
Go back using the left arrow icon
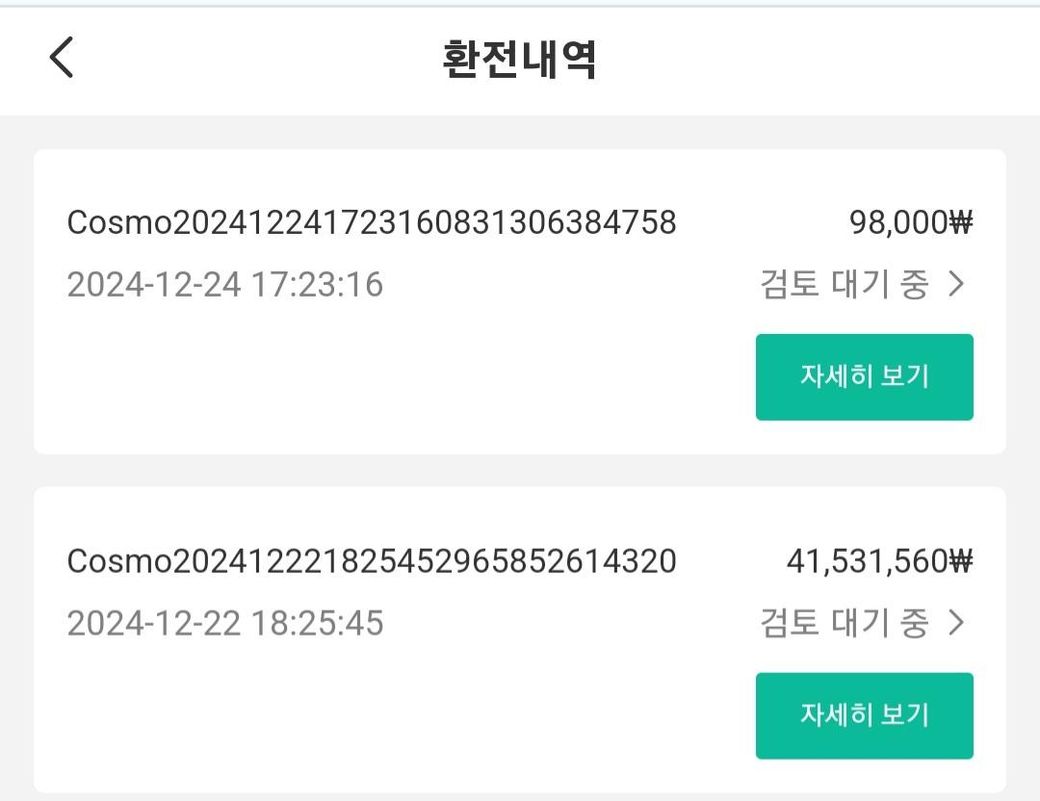click(62, 57)
